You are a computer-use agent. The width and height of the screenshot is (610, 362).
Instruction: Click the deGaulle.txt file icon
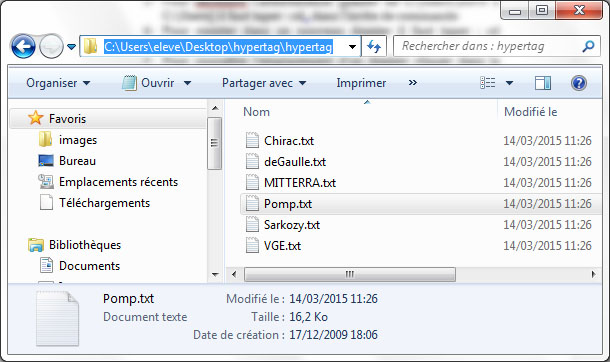[x=252, y=161]
